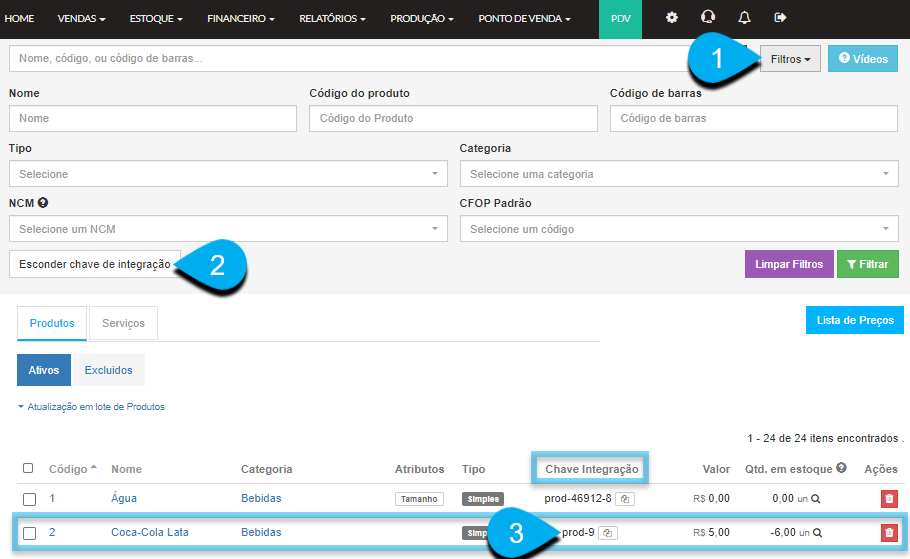The width and height of the screenshot is (910, 559).
Task: Copy integration key prod-9
Action: pyautogui.click(x=608, y=533)
